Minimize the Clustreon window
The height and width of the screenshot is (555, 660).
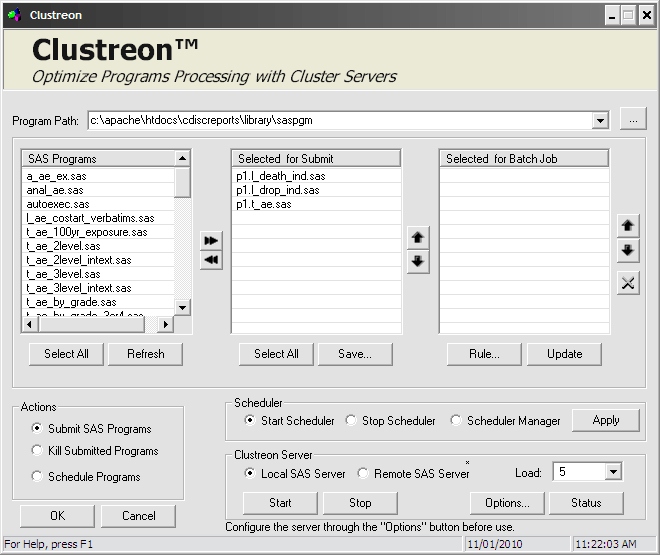pos(612,16)
